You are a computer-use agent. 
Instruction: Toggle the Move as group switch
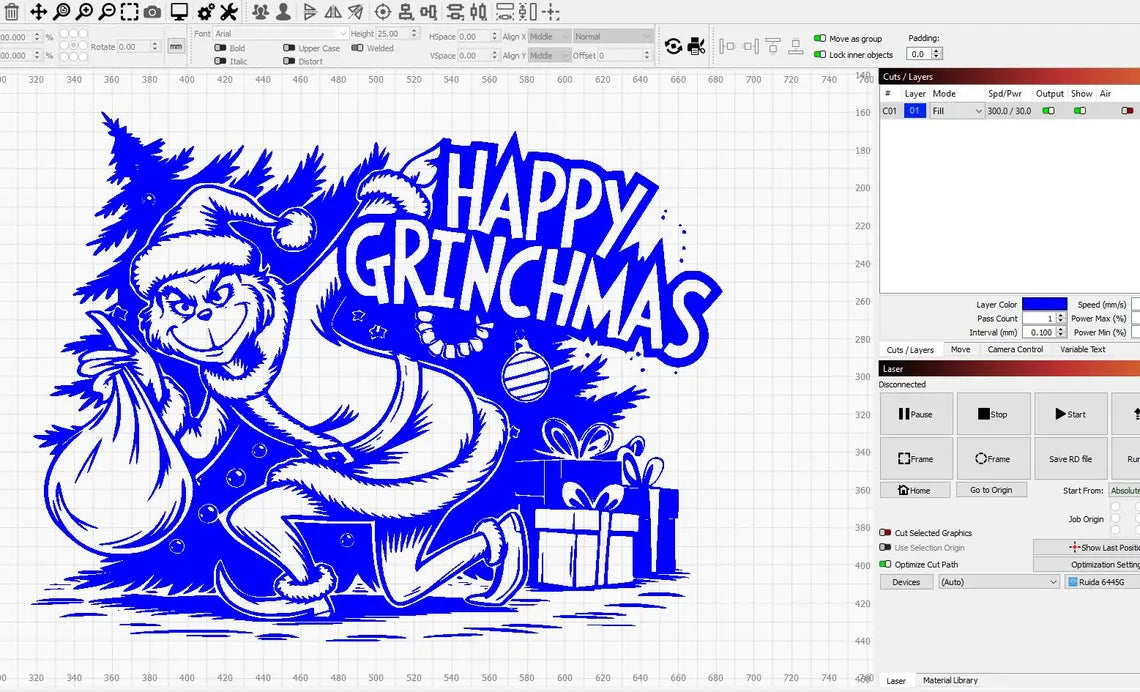(820, 39)
